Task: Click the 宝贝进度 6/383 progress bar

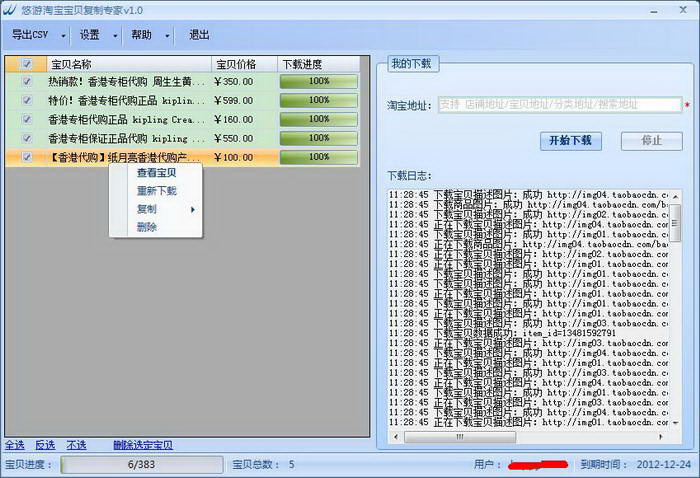Action: click(x=142, y=465)
